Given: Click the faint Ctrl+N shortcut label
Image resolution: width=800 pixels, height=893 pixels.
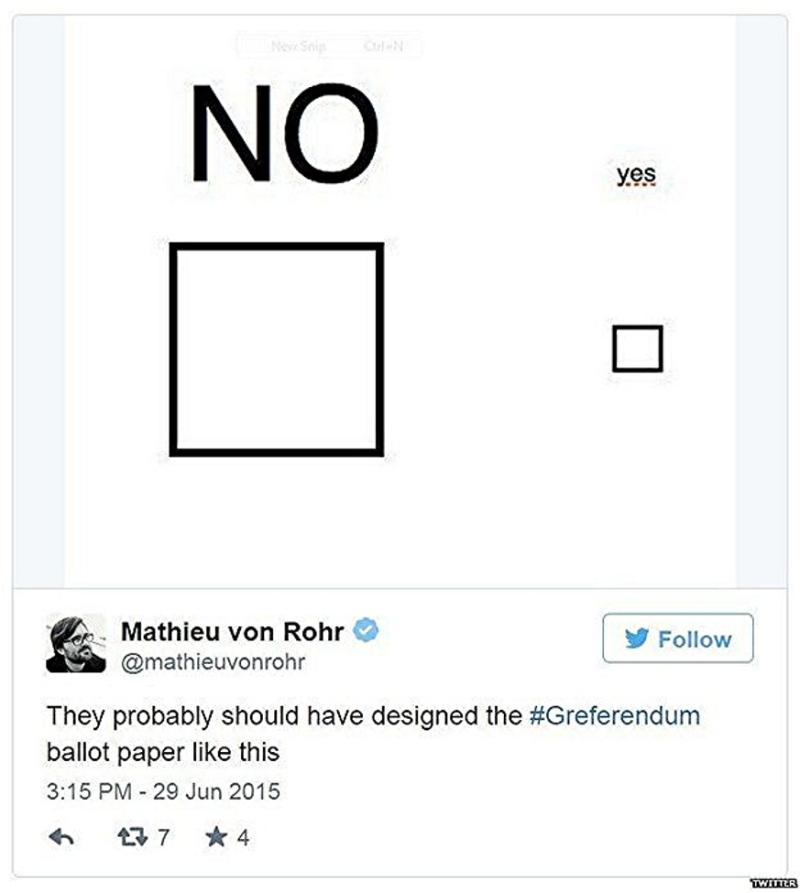Looking at the screenshot, I should (x=384, y=46).
